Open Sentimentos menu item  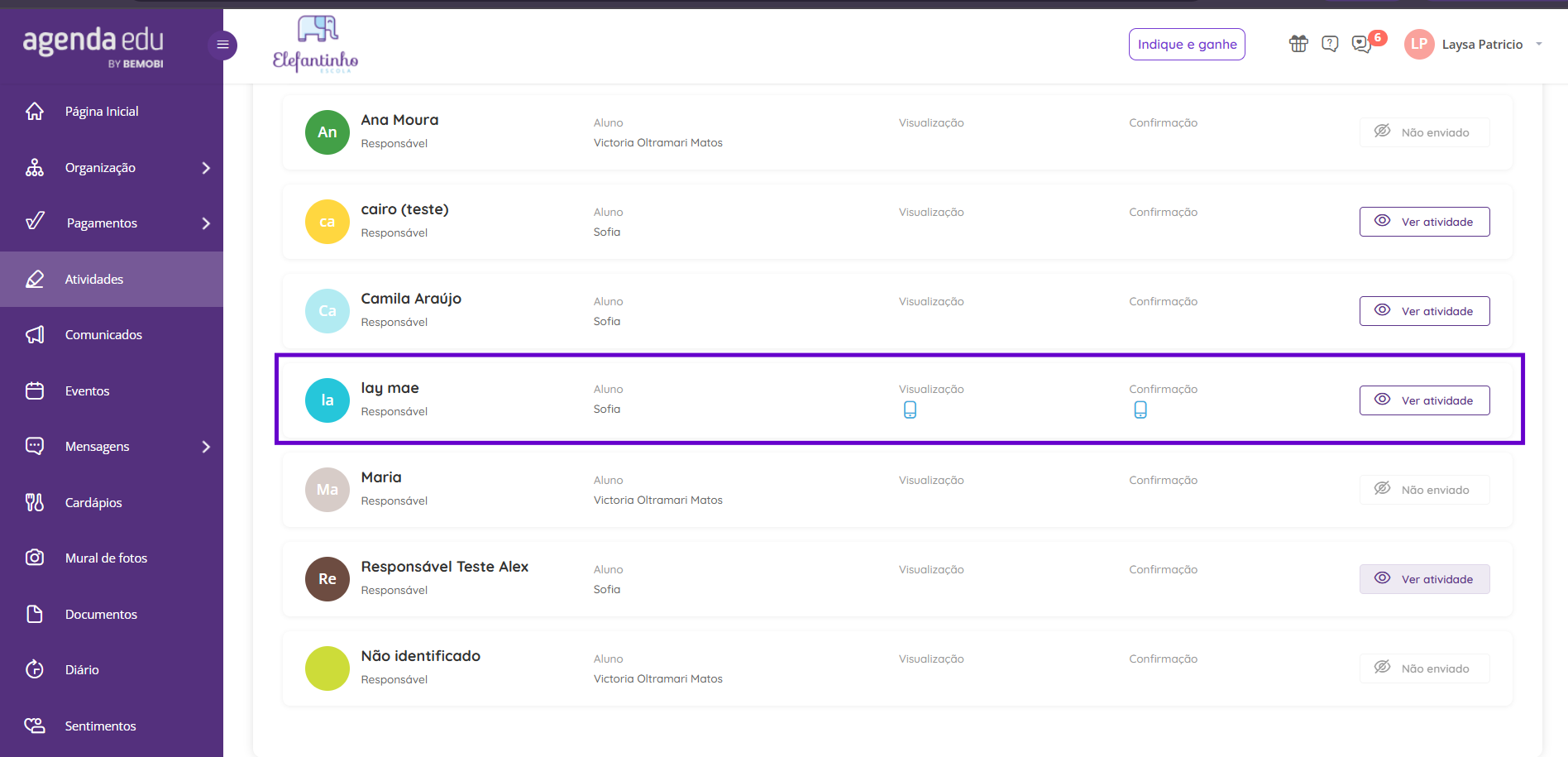pyautogui.click(x=112, y=726)
